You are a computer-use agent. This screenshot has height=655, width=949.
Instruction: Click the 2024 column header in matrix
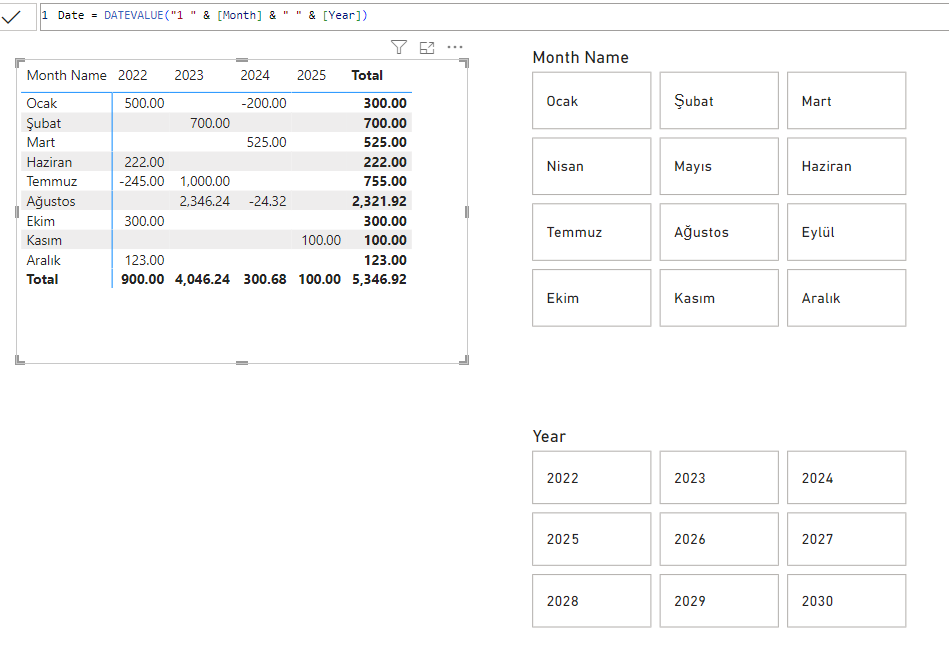255,75
